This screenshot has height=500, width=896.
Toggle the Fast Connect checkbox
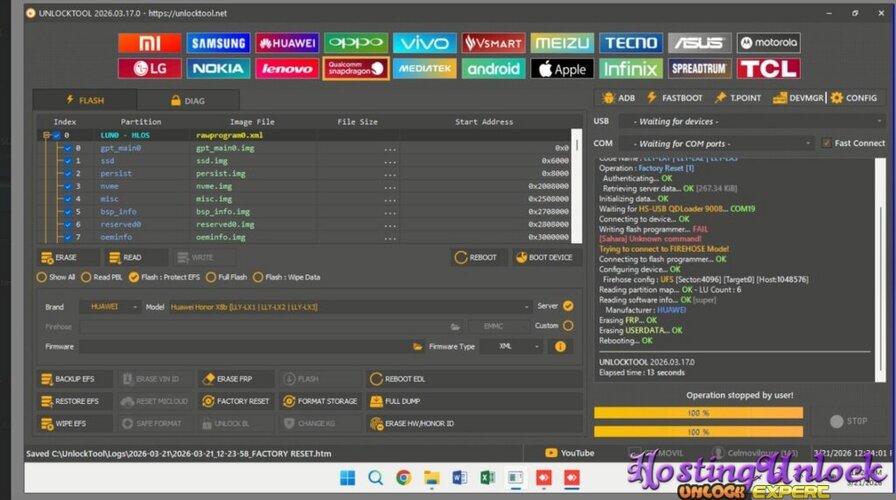tap(826, 143)
